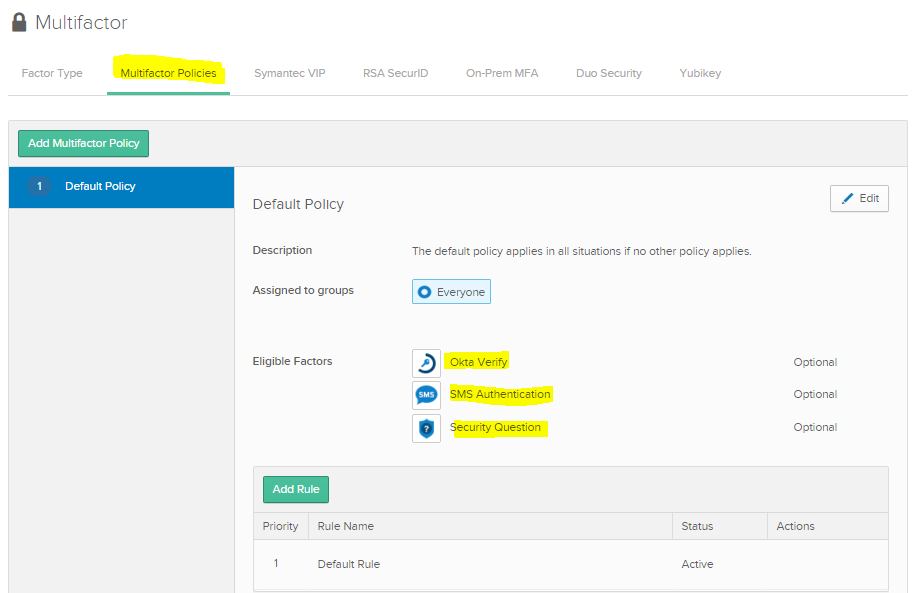Viewport: 920px width, 593px height.
Task: Click the Default Rule row name
Action: point(349,564)
